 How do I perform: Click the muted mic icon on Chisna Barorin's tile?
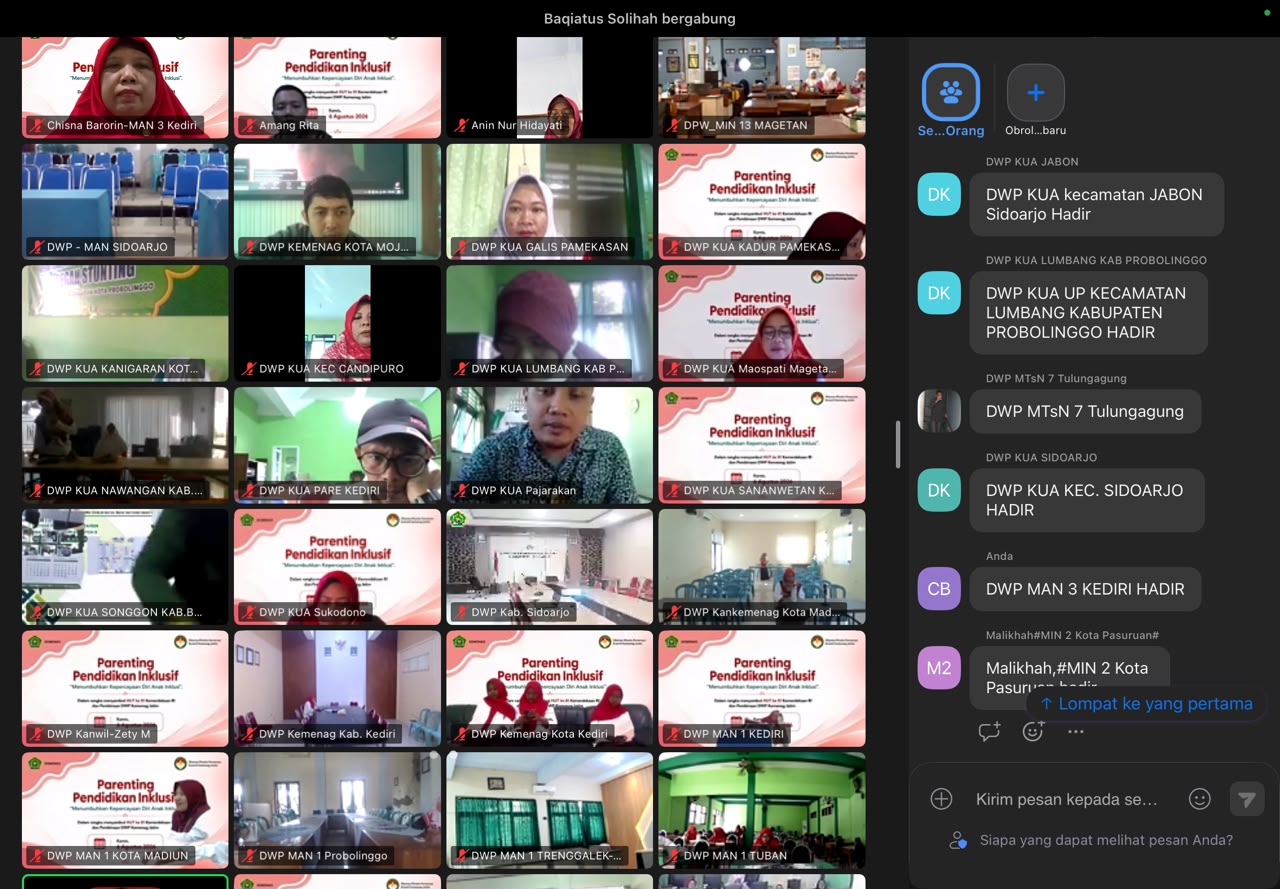[36, 126]
